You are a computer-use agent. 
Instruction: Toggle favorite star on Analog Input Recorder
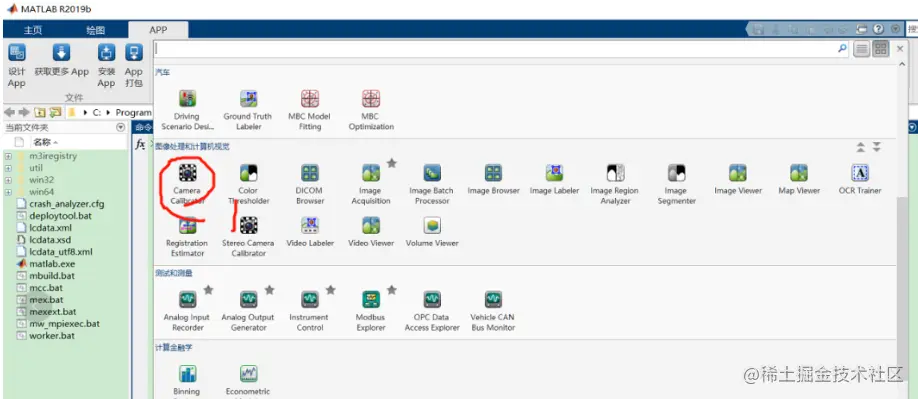[x=208, y=290]
